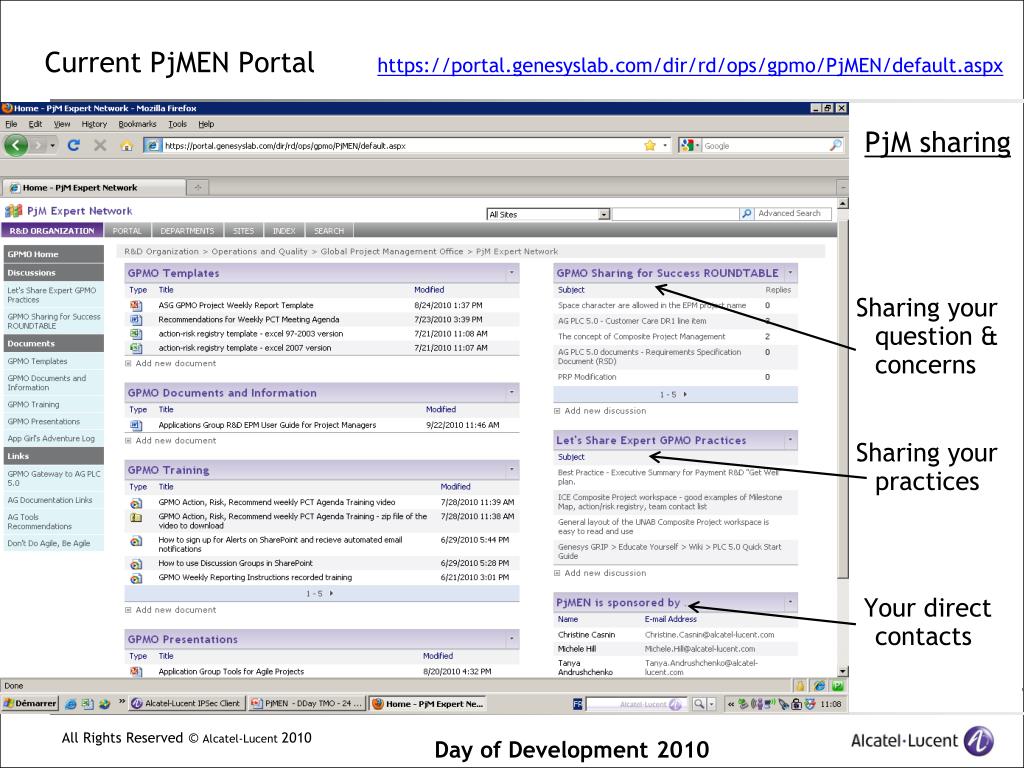Open The concept of Composite Project Management discussion
The height and width of the screenshot is (768, 1024).
point(641,336)
